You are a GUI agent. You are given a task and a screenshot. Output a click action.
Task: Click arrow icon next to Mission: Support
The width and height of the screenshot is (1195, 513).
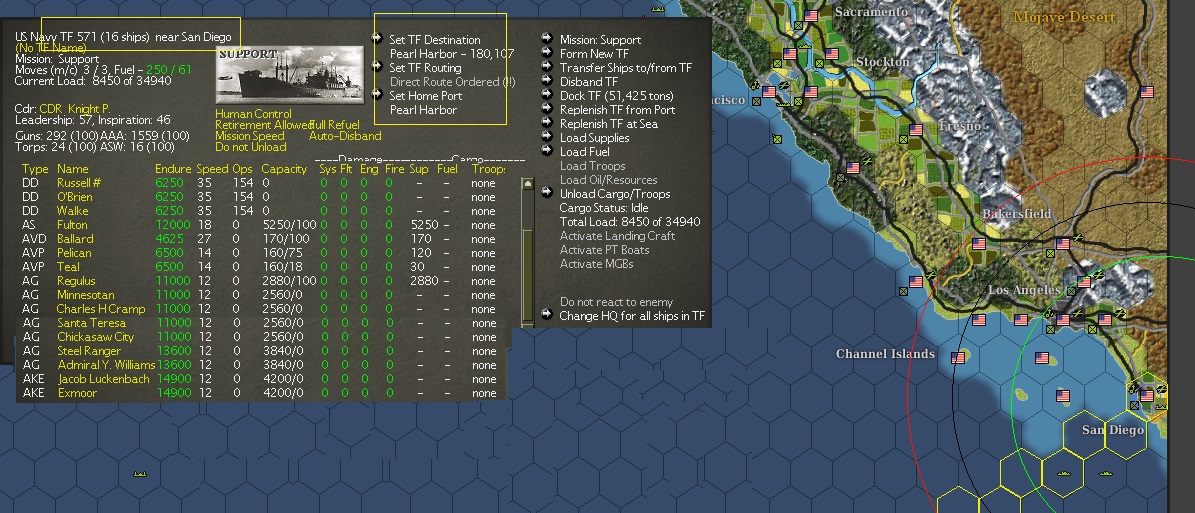(x=546, y=38)
